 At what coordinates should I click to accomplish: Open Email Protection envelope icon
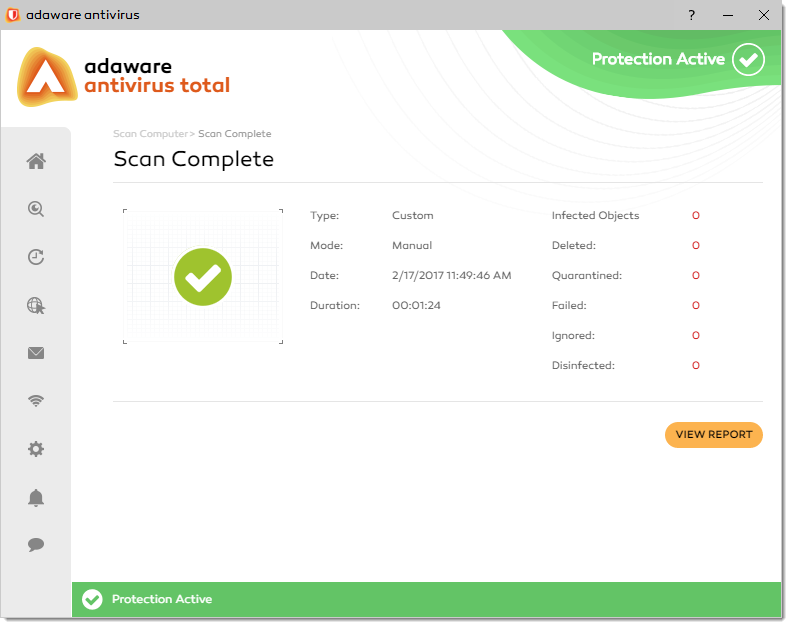tap(36, 353)
